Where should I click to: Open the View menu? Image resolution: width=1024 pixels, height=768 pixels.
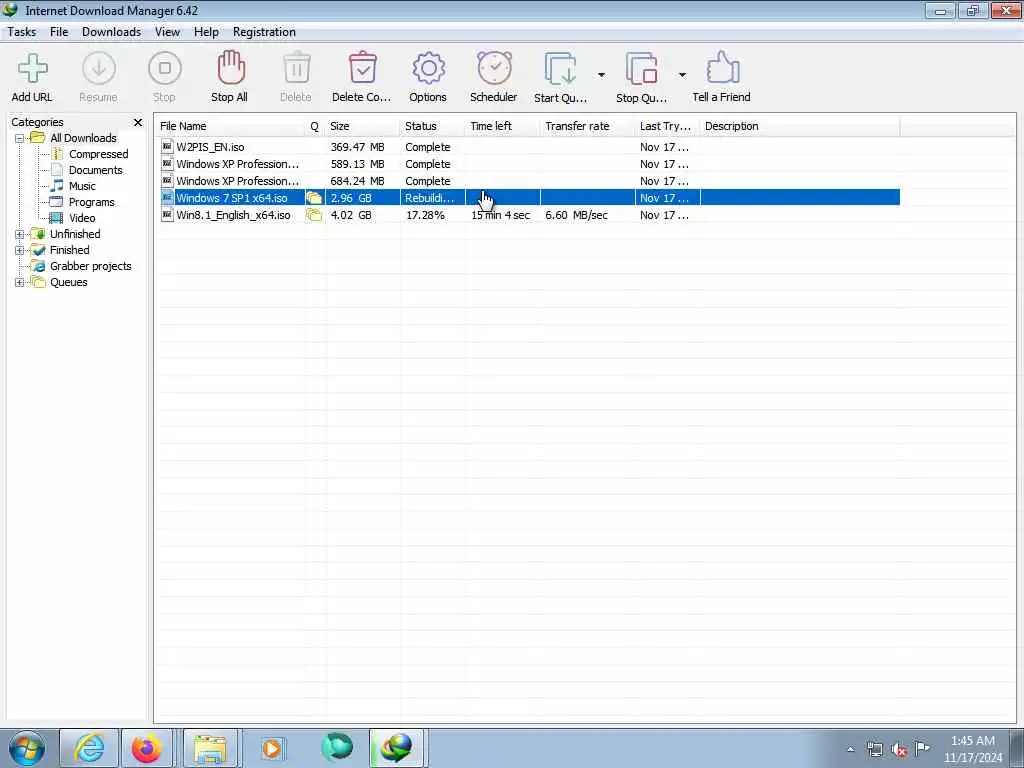167,32
